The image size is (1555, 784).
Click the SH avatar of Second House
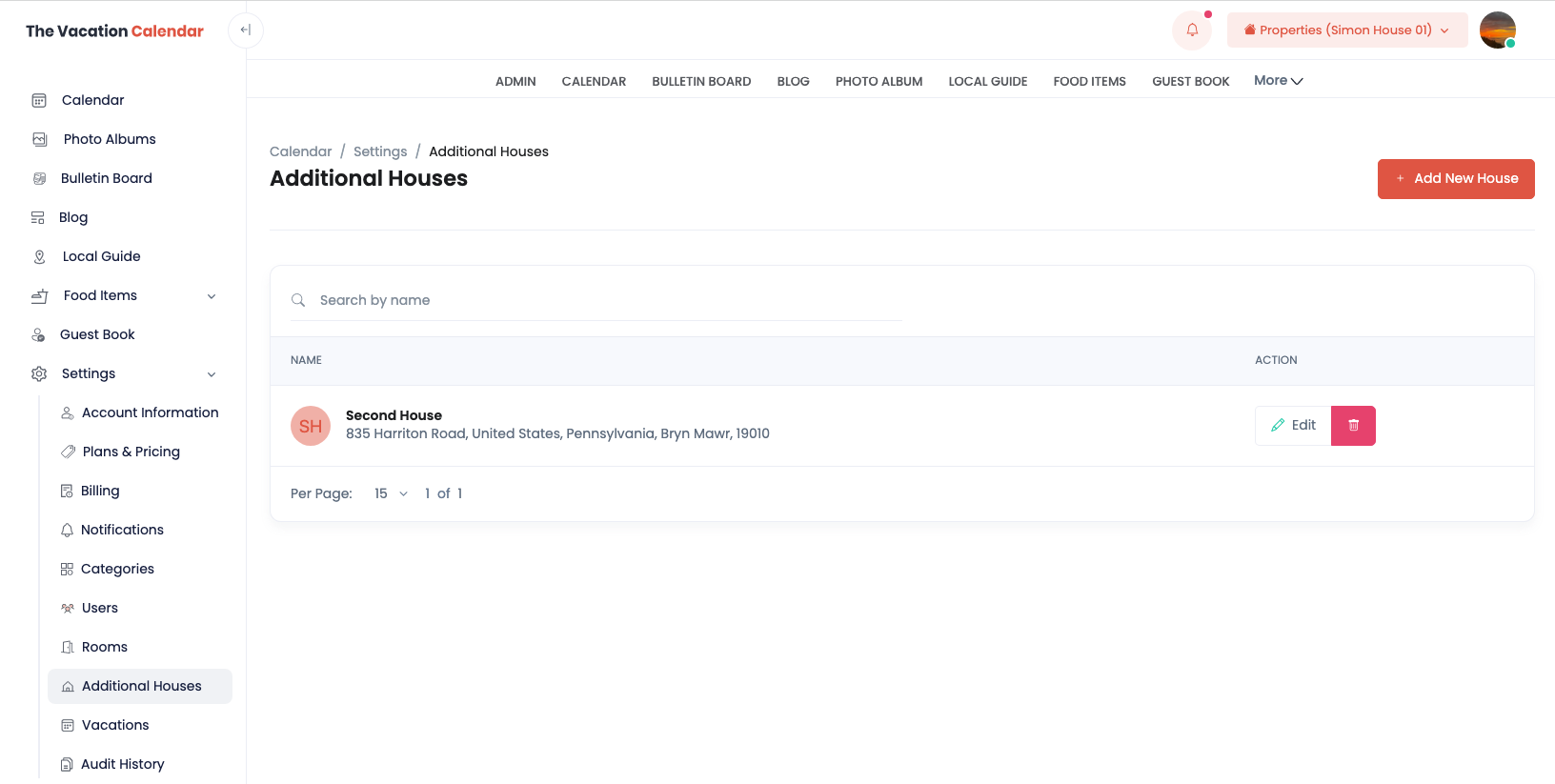(x=311, y=426)
